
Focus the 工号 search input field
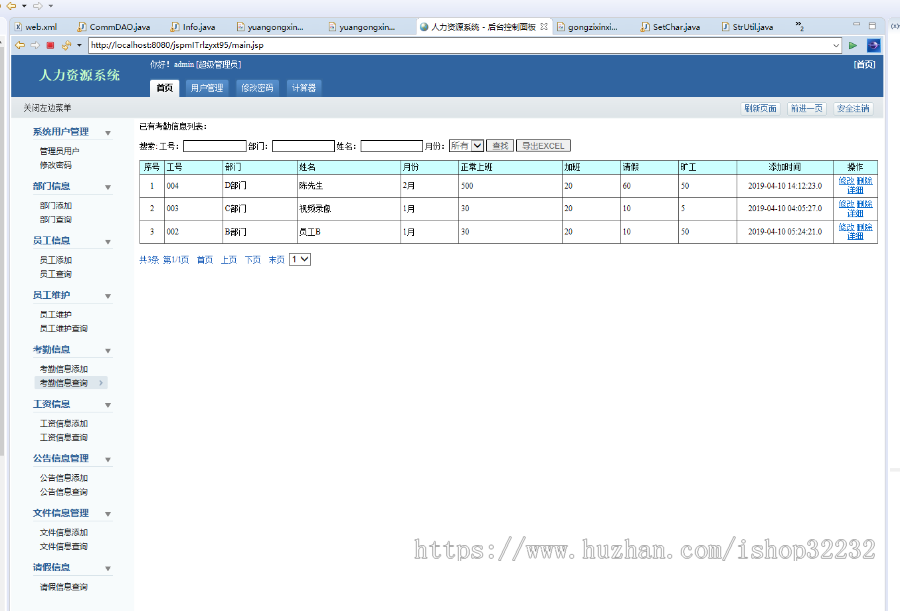[215, 146]
